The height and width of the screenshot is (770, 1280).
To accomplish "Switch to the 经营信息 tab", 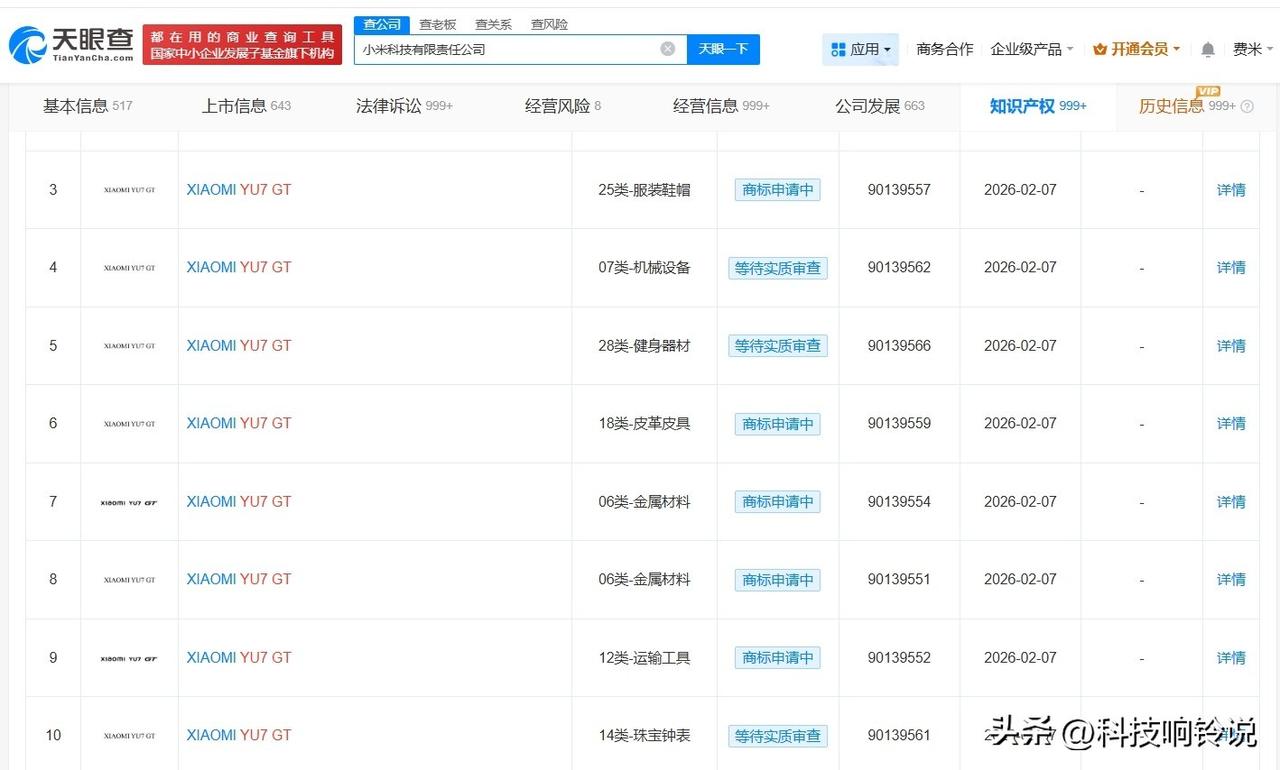I will tap(721, 106).
